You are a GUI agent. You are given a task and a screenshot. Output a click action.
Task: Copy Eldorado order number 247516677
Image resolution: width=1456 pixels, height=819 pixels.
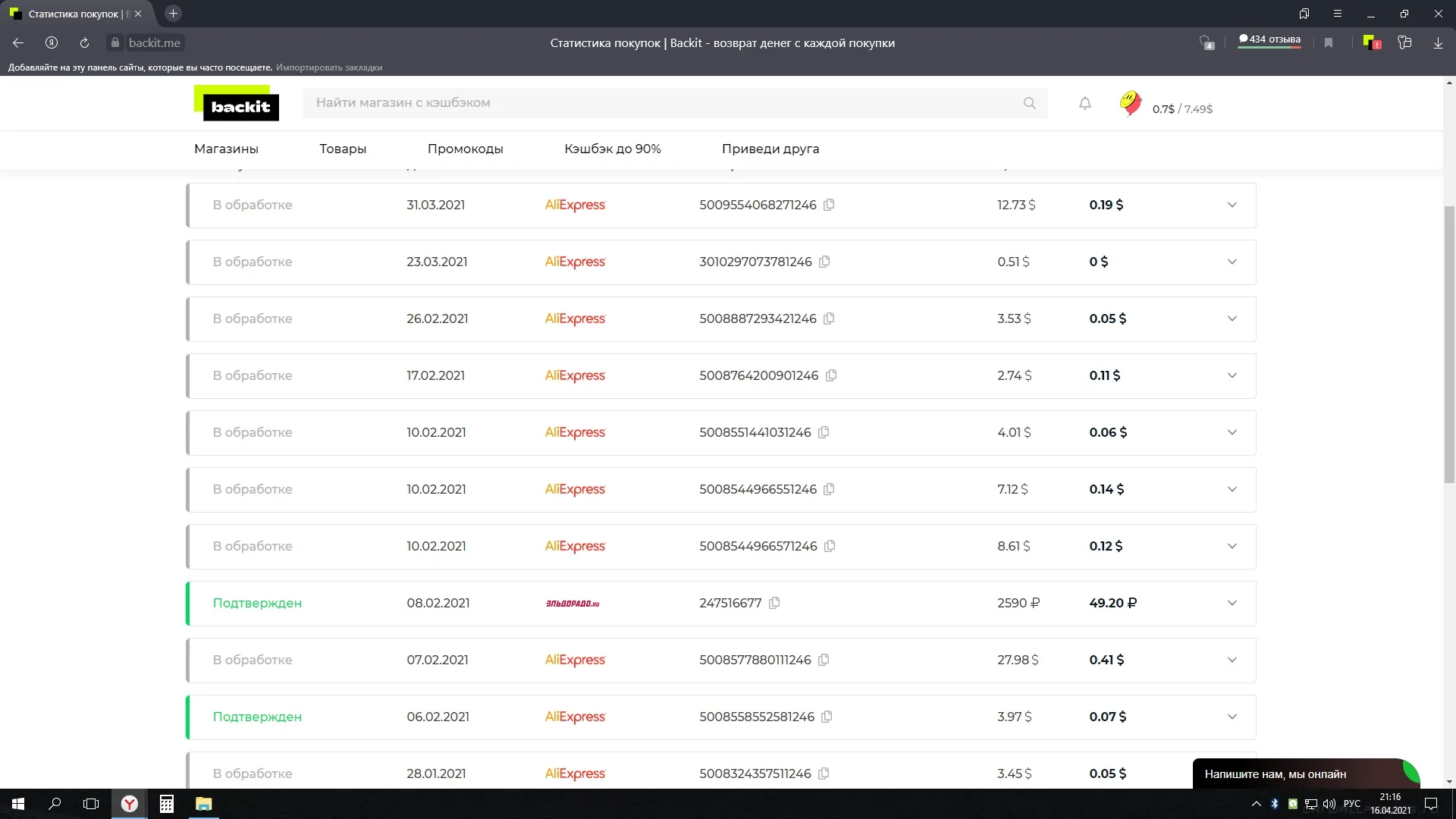click(774, 603)
